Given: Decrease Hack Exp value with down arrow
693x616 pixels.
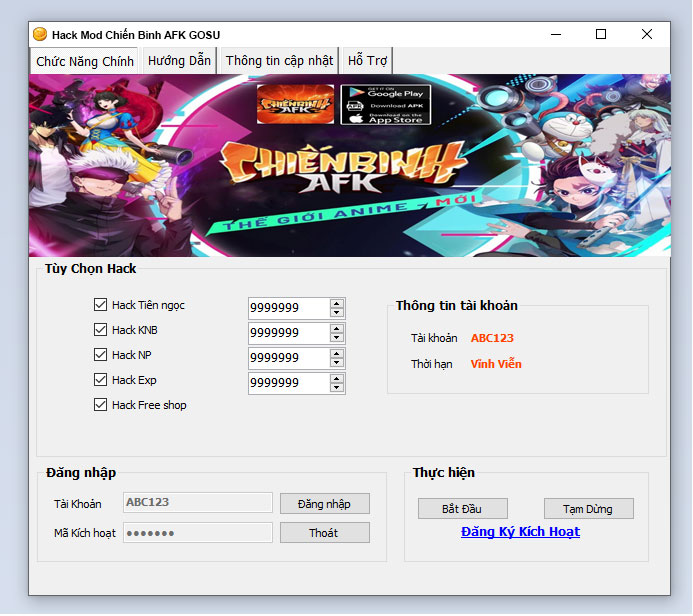Looking at the screenshot, I should click(x=337, y=388).
